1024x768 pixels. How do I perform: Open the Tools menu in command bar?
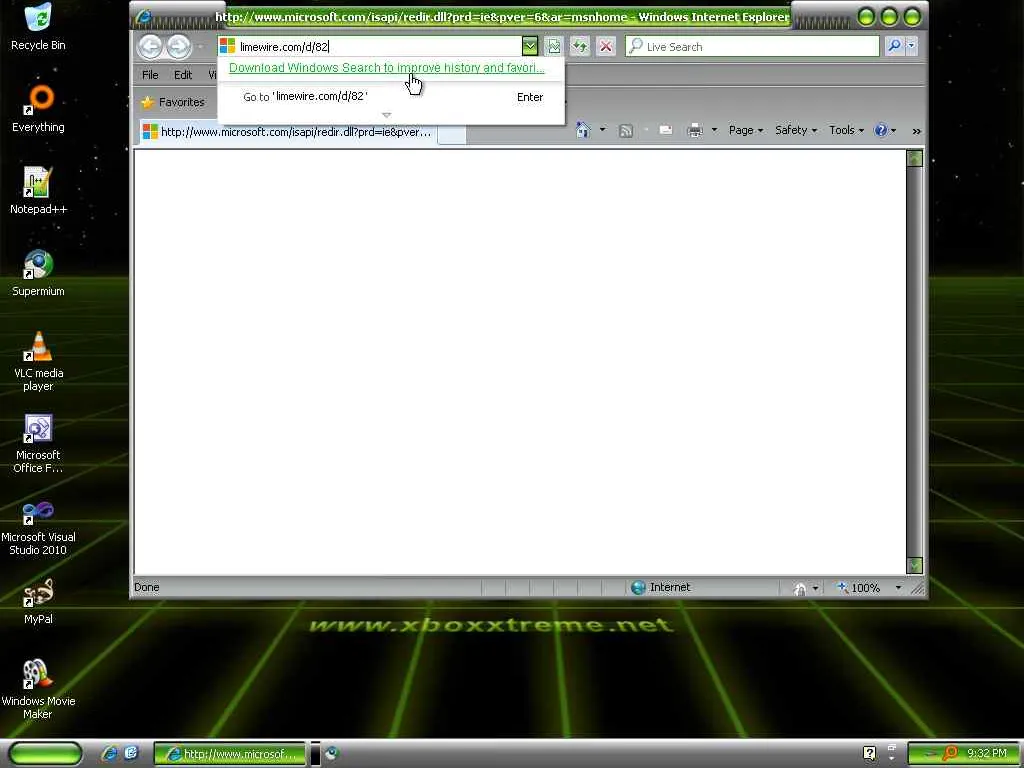pyautogui.click(x=846, y=130)
